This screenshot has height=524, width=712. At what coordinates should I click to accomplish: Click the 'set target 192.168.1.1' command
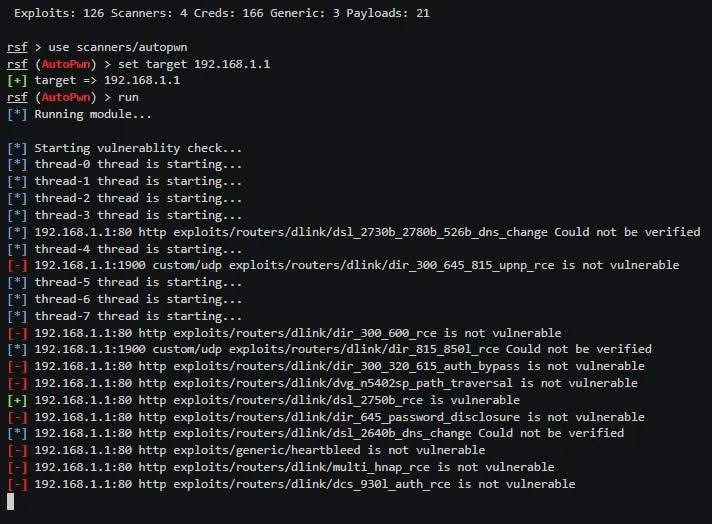194,64
